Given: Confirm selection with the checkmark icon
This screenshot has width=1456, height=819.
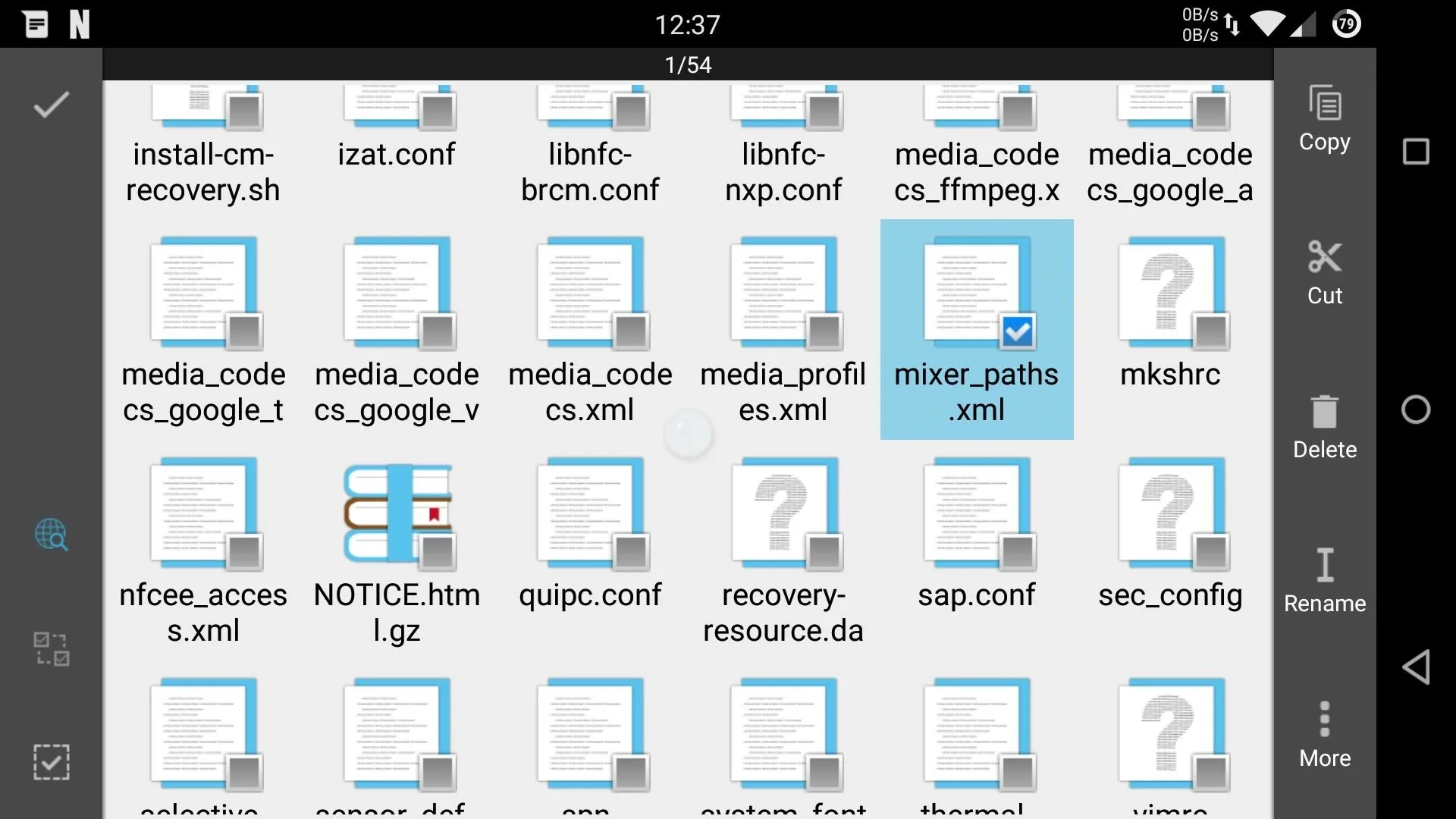Looking at the screenshot, I should [52, 105].
